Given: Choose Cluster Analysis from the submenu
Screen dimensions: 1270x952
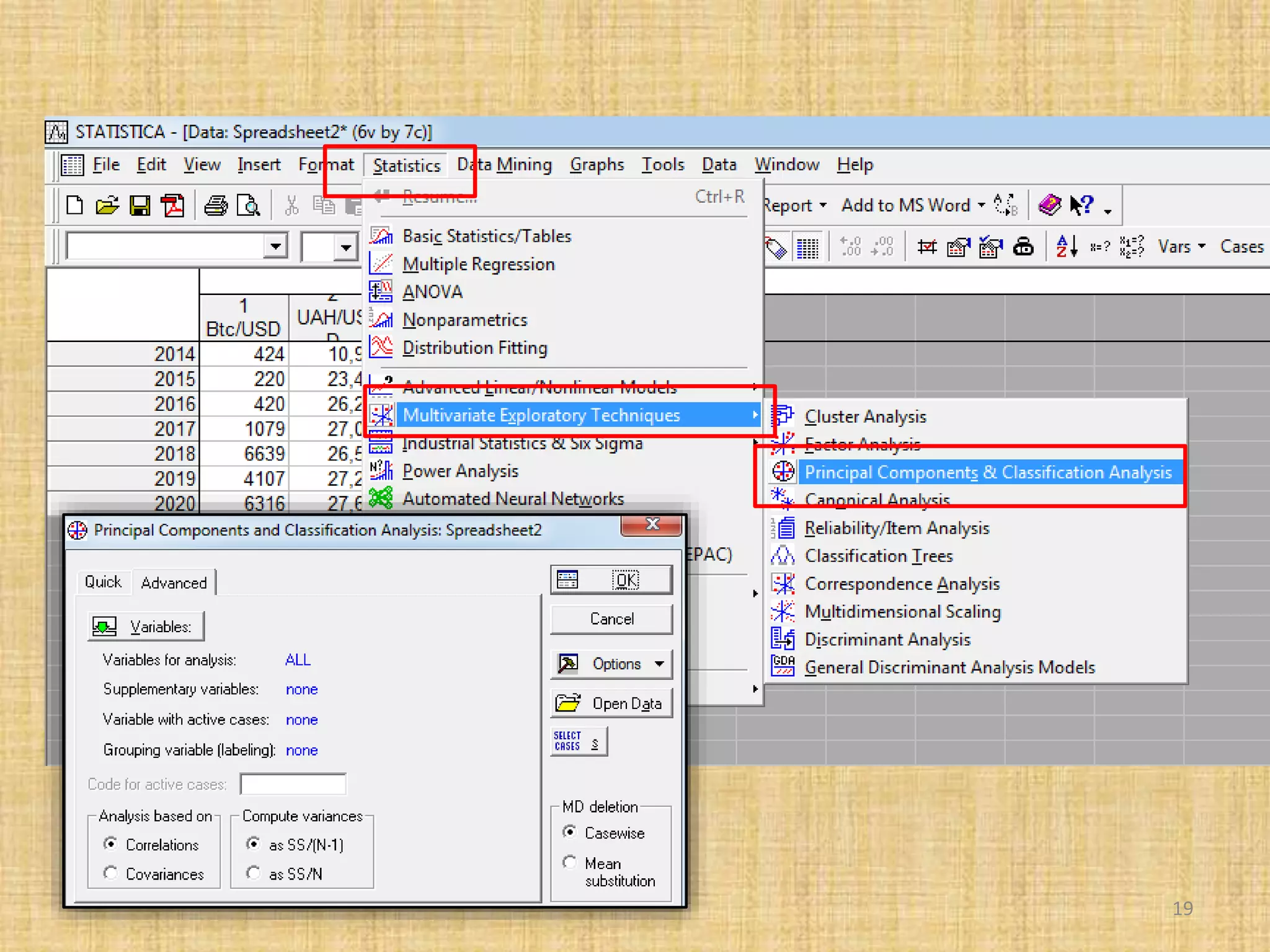Looking at the screenshot, I should 865,416.
